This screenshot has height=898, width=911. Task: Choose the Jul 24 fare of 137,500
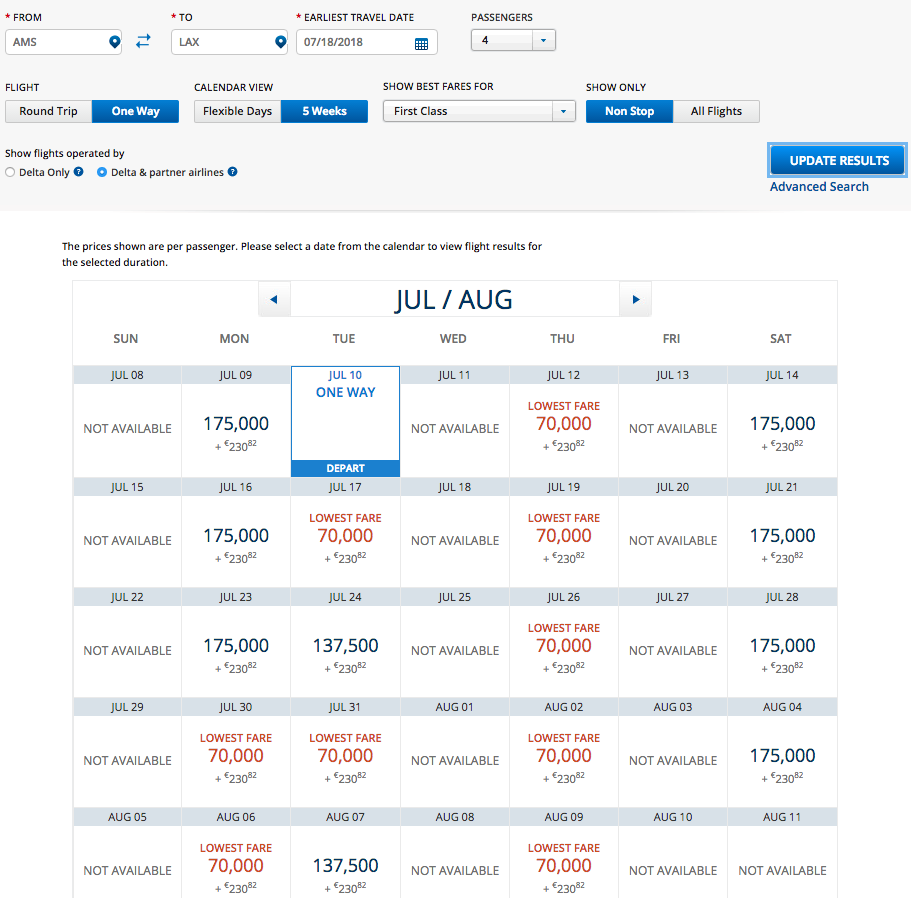coord(345,646)
